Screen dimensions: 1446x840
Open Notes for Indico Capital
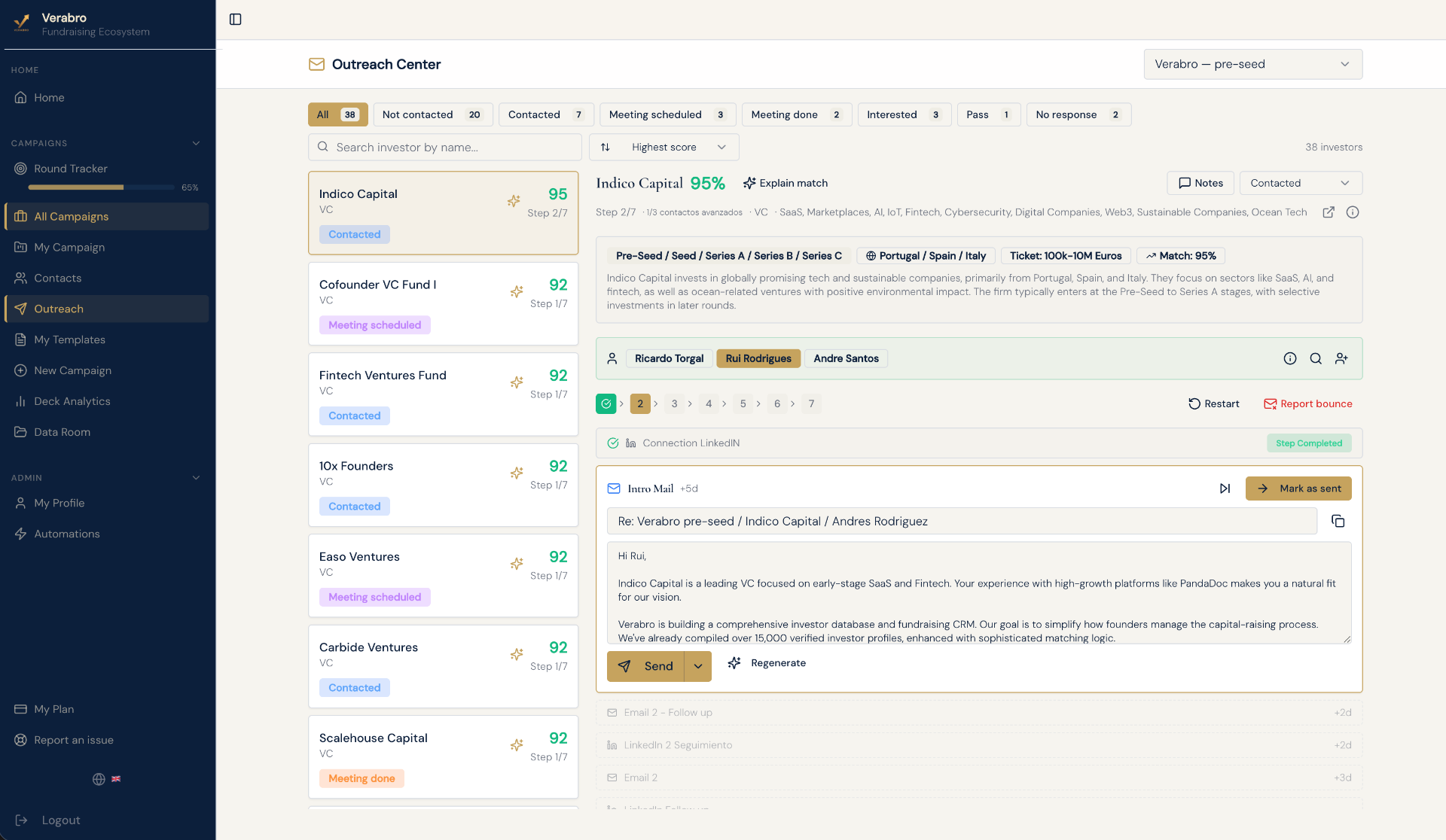coord(1200,183)
